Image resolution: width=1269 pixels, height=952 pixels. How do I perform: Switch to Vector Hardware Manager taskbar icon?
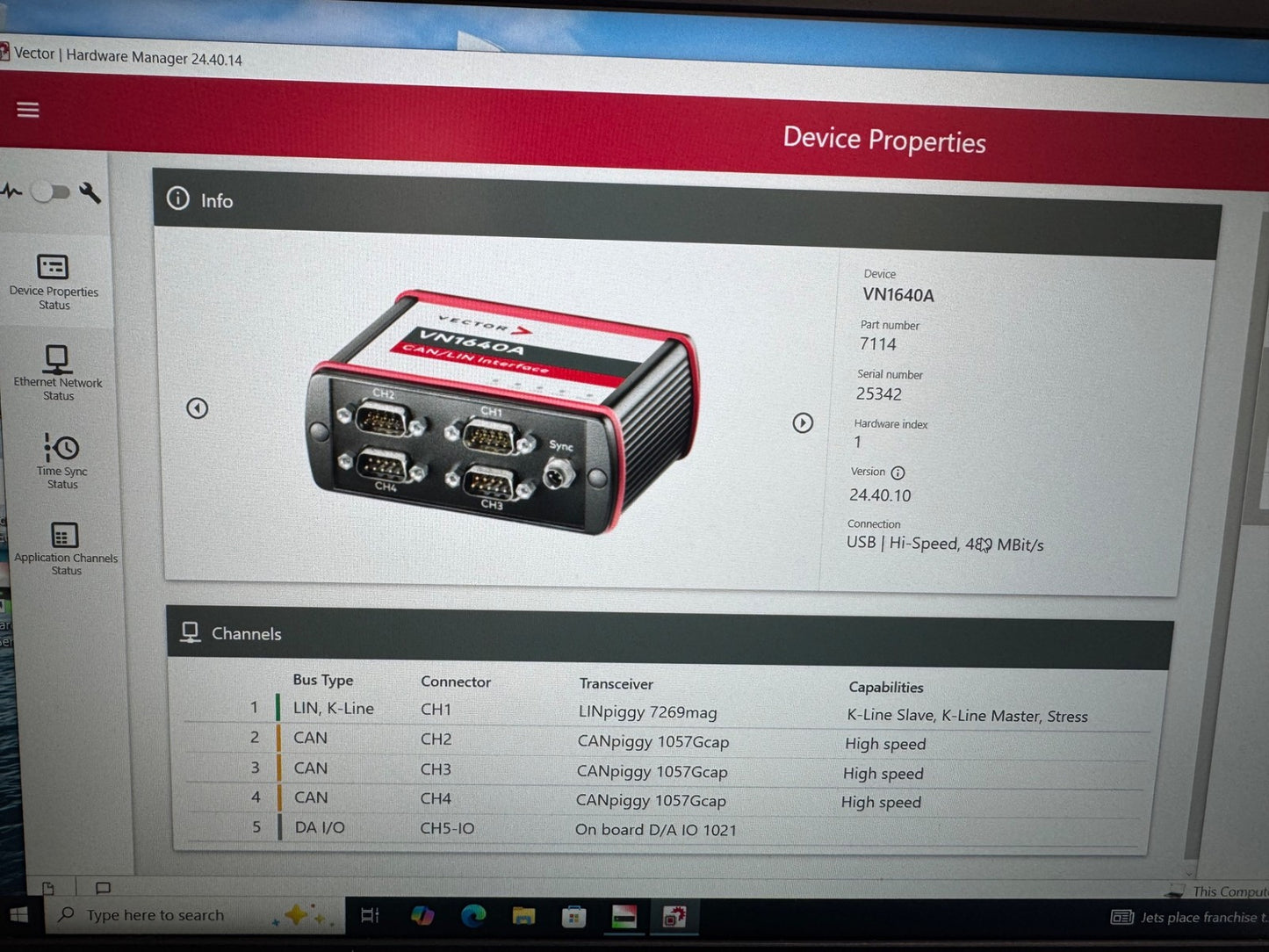[624, 918]
